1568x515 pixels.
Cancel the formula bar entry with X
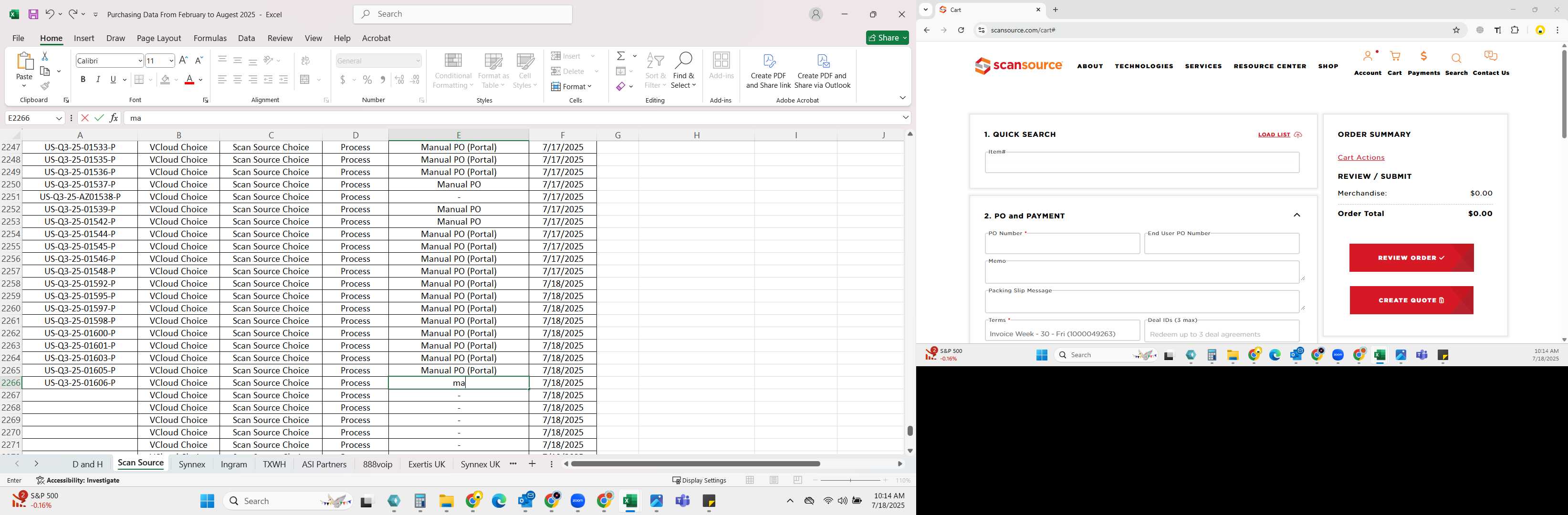click(84, 118)
